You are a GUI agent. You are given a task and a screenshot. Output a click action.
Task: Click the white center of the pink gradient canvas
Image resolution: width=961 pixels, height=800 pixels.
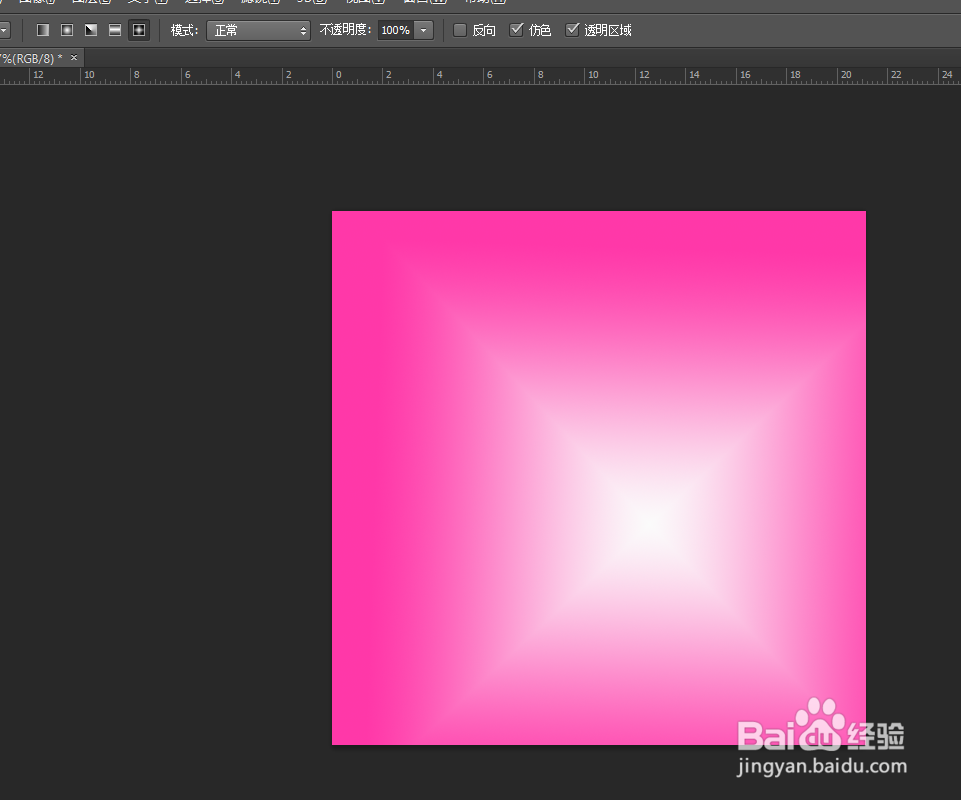pyautogui.click(x=652, y=522)
